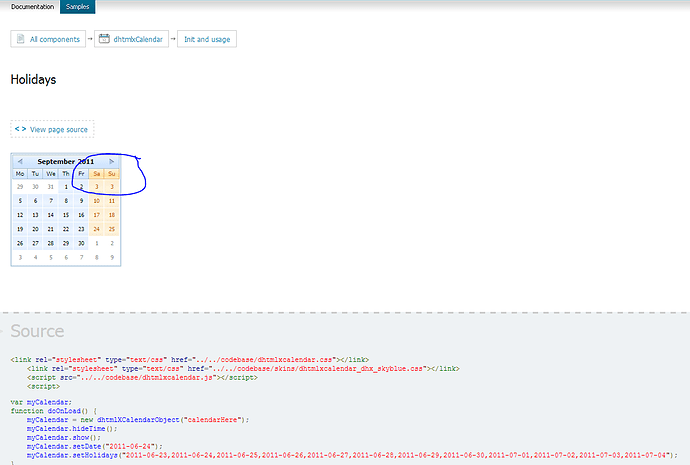Select day 23 in the calendar
690x465 pixels.
tap(81, 229)
